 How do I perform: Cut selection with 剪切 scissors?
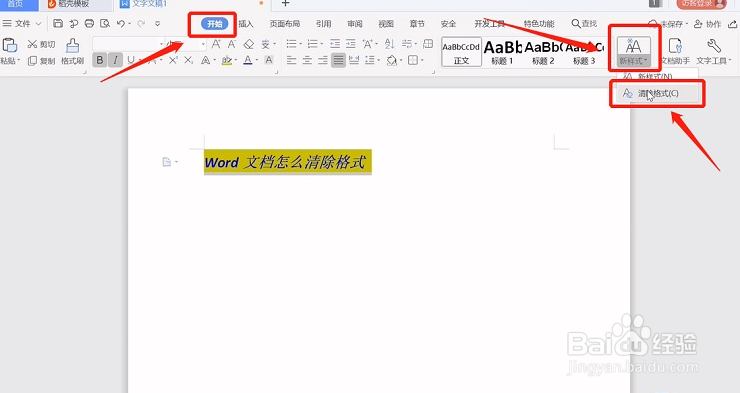pyautogui.click(x=41, y=44)
